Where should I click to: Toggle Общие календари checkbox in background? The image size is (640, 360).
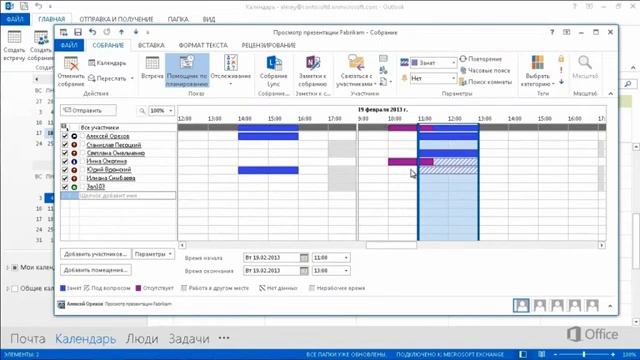(x=15, y=289)
